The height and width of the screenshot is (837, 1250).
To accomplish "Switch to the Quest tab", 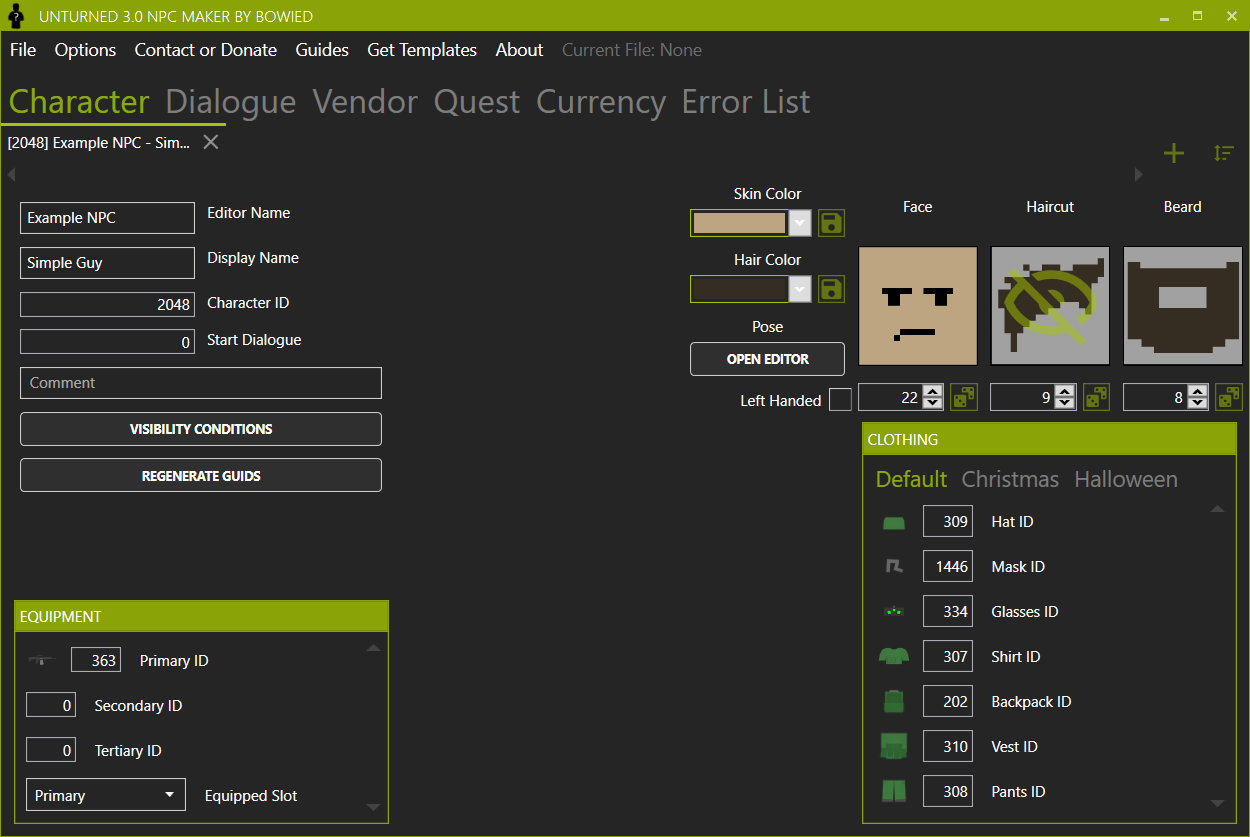I will (477, 102).
